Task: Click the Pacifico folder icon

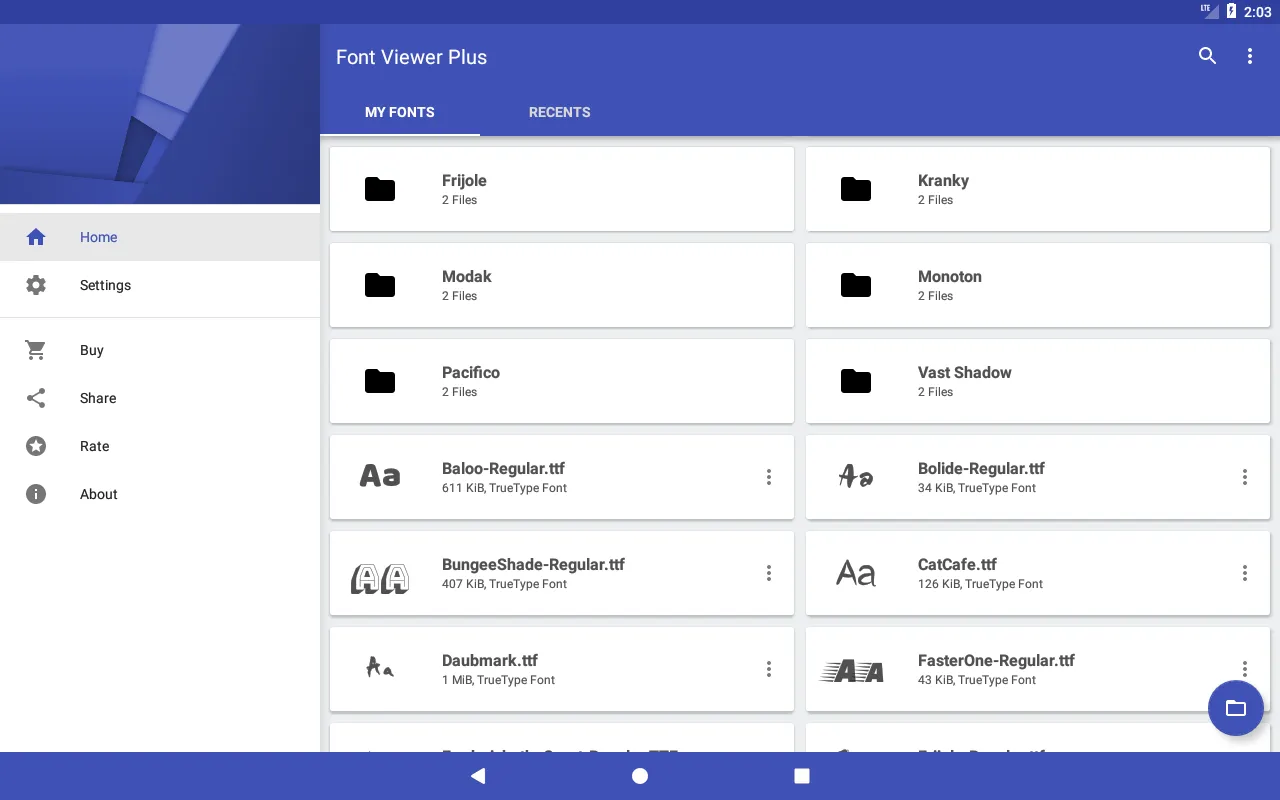Action: 380,381
